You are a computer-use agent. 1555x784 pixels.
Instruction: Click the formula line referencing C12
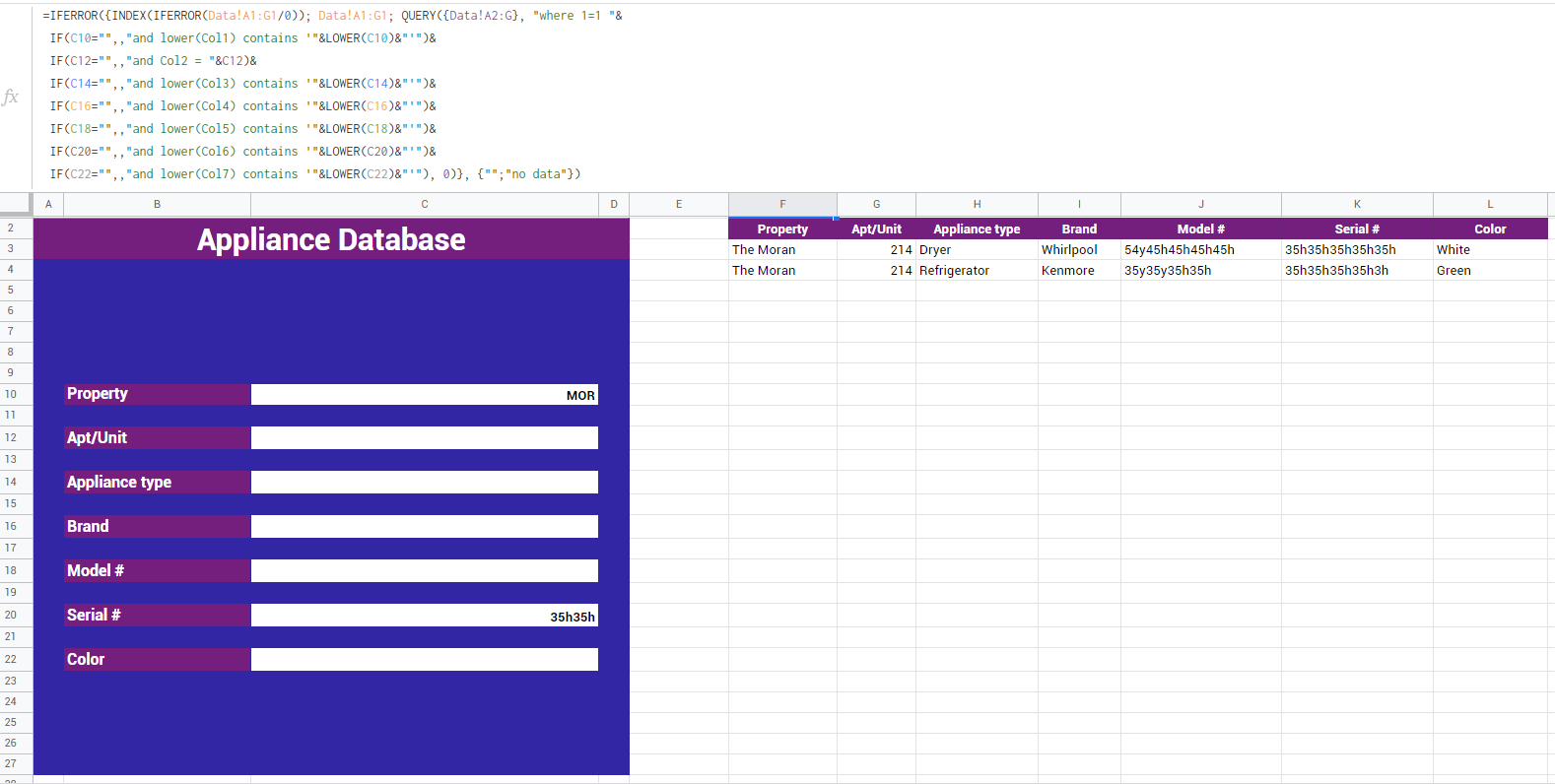[154, 61]
